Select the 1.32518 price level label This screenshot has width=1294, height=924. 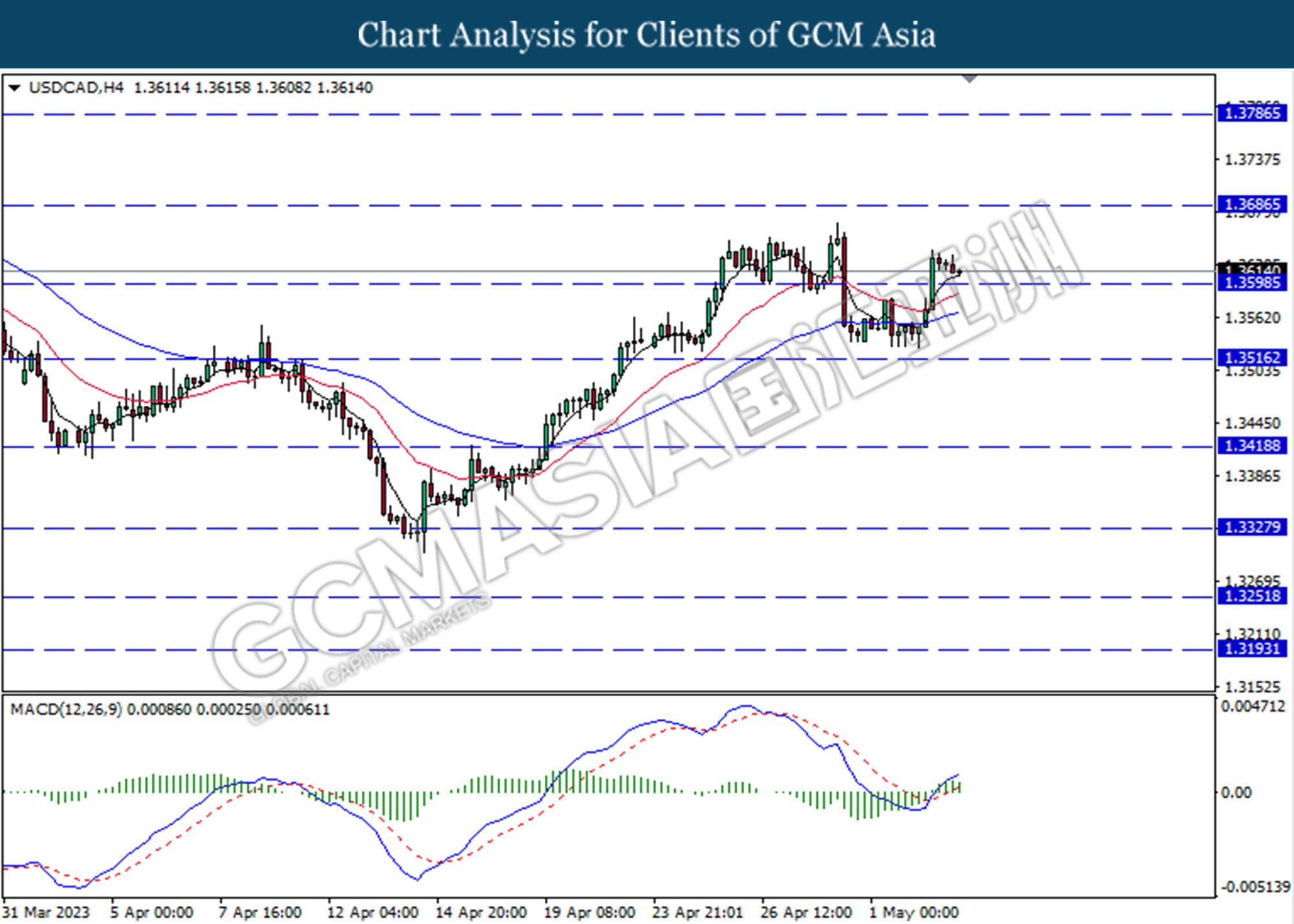(1252, 596)
